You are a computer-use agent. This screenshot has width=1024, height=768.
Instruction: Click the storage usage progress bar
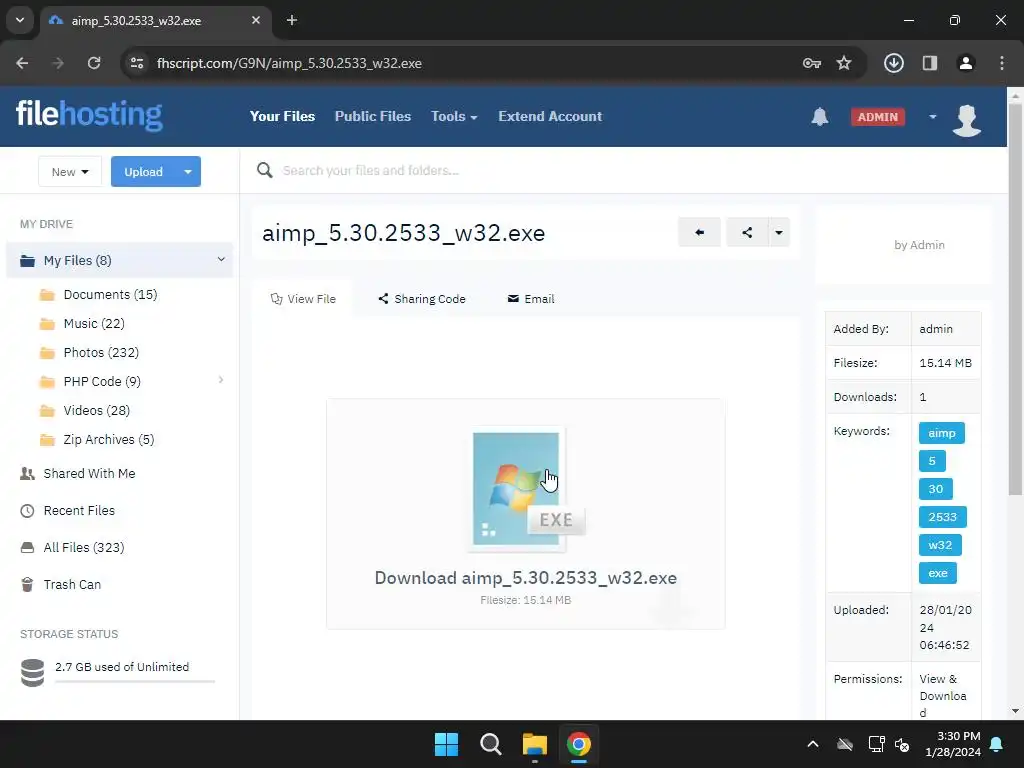pyautogui.click(x=135, y=681)
